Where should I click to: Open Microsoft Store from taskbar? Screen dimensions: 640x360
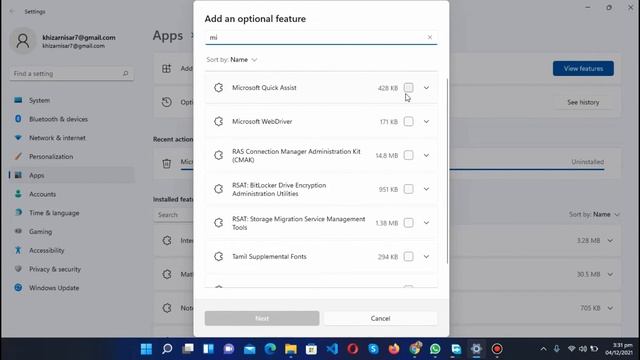(x=311, y=349)
